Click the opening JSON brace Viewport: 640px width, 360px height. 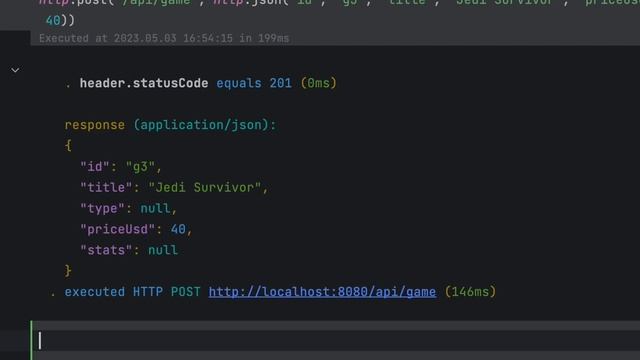coord(68,146)
